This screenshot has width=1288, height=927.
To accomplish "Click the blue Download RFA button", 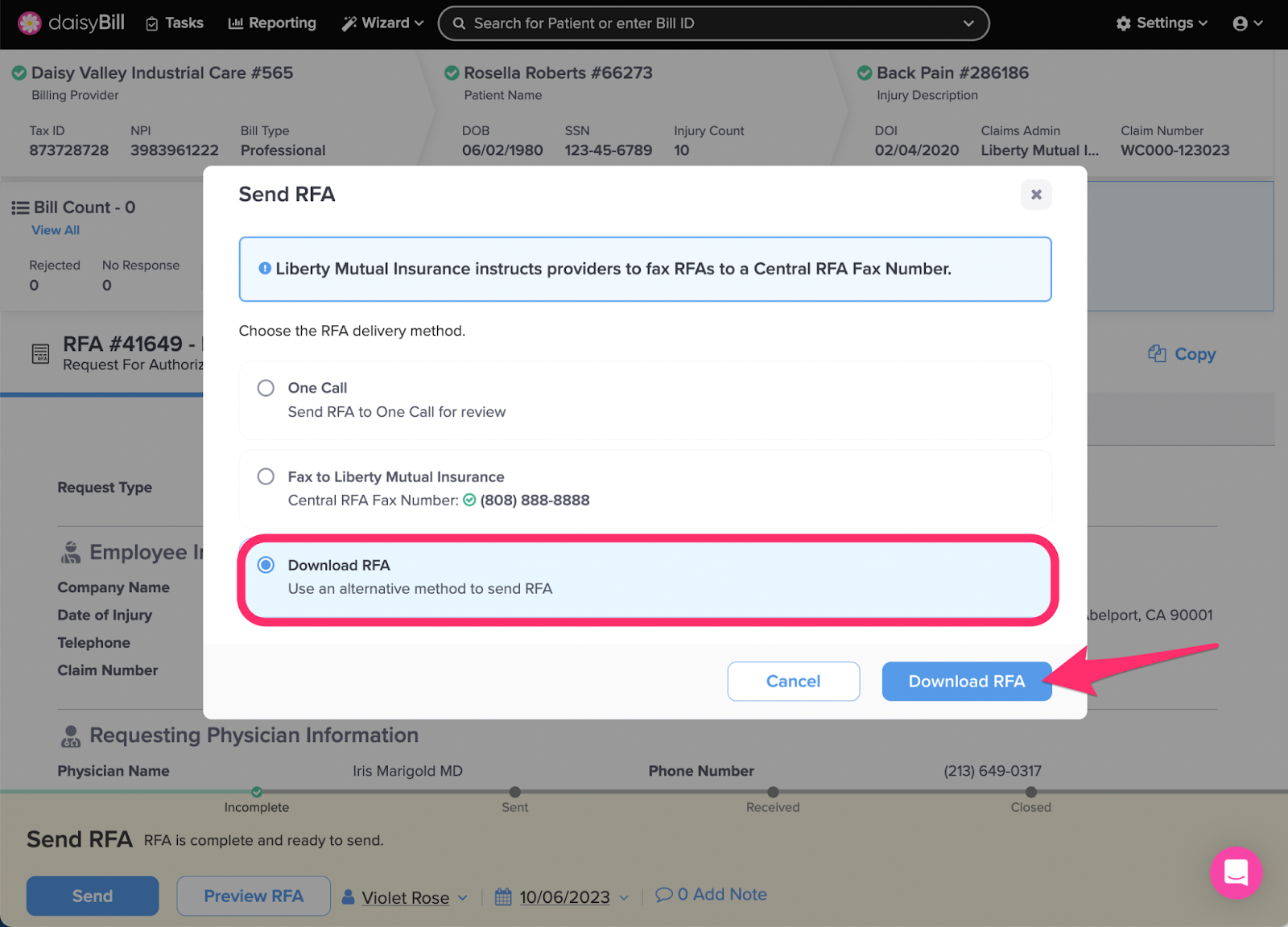I will click(x=967, y=682).
